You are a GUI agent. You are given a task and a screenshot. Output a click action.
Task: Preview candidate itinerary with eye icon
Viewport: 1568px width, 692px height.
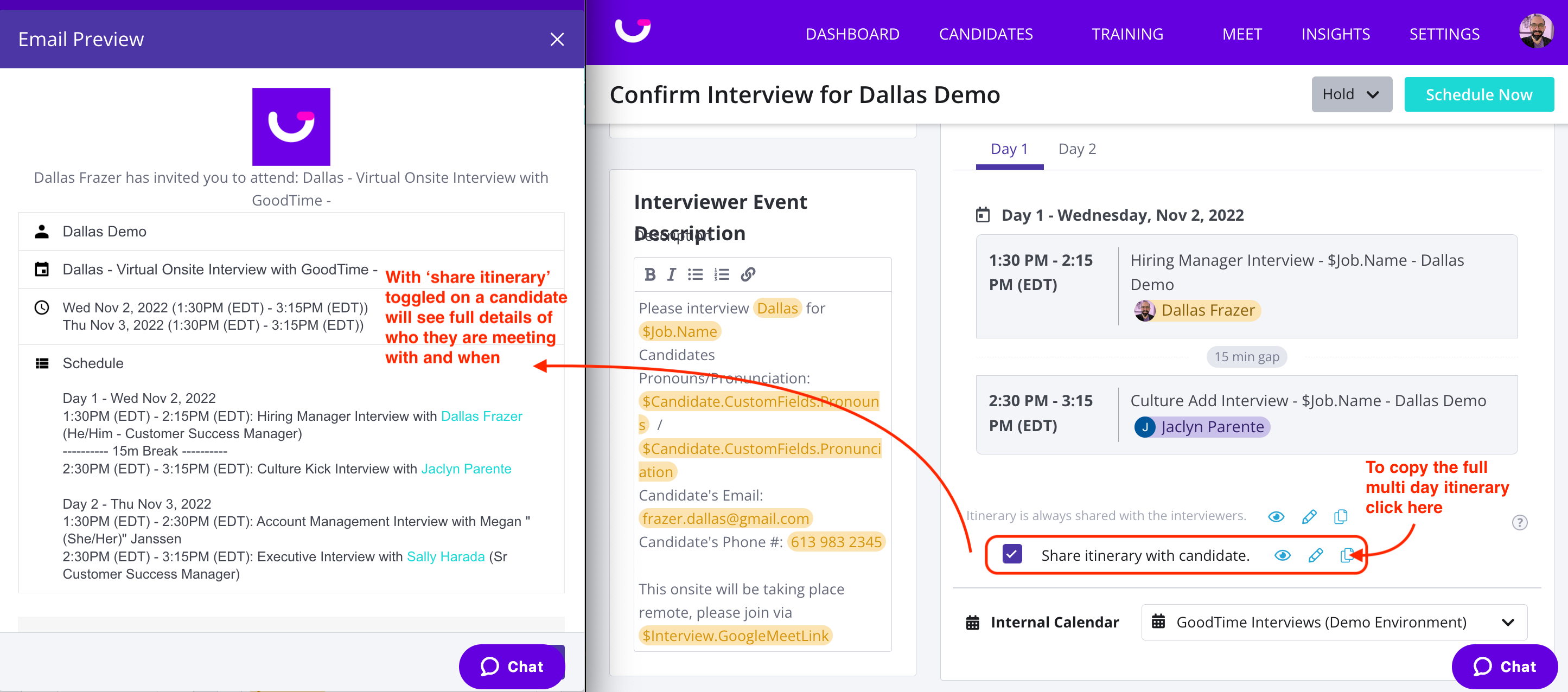(1283, 555)
